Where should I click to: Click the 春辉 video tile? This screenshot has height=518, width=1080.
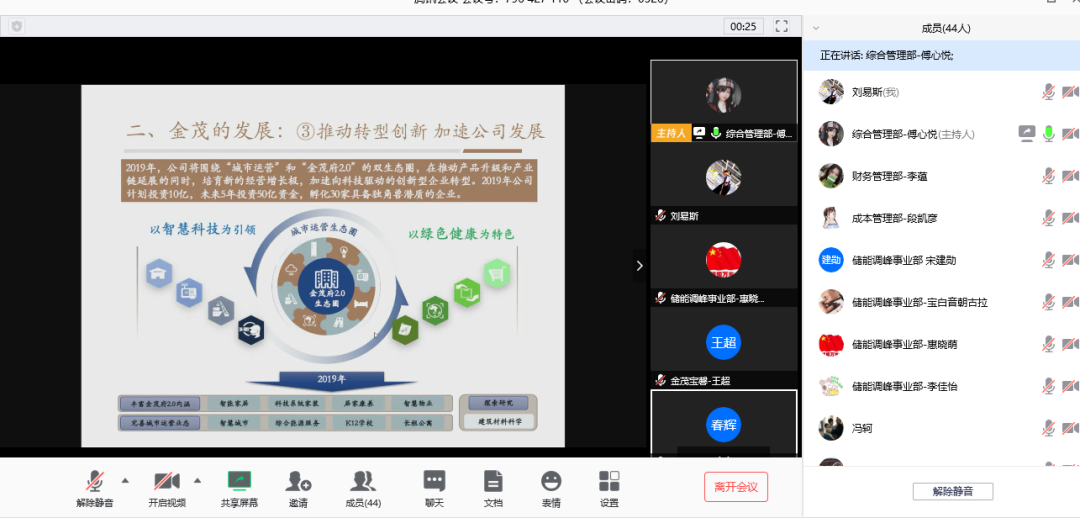tap(724, 423)
